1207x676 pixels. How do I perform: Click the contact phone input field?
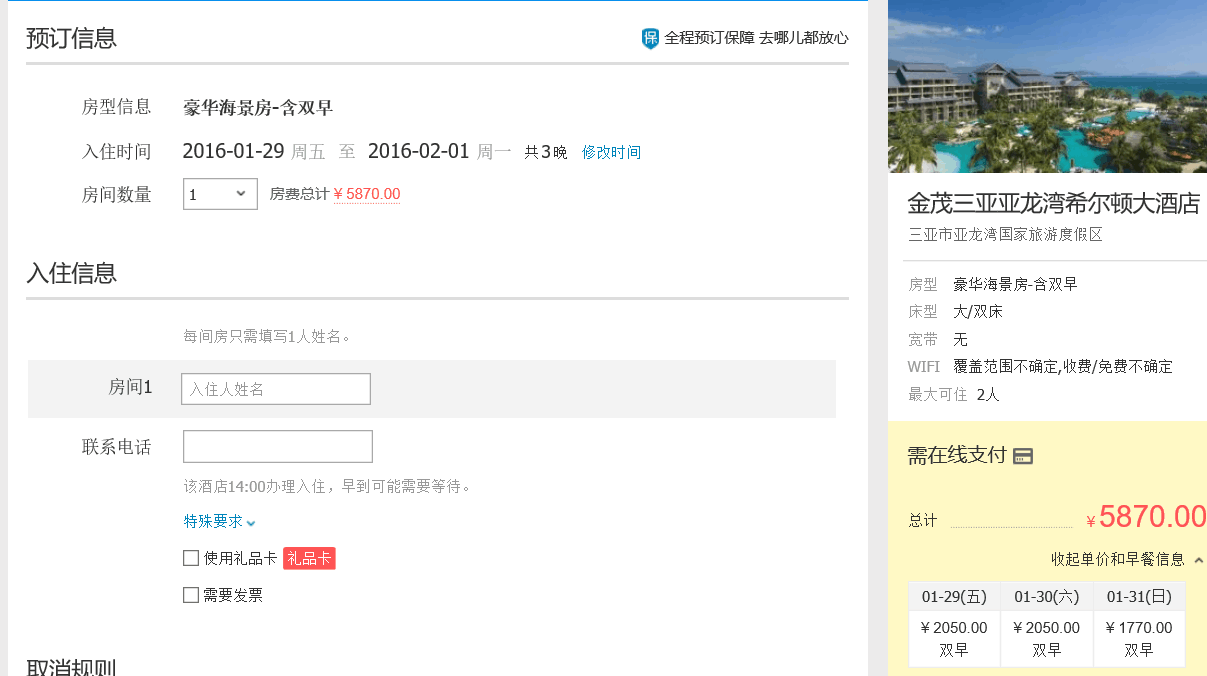pos(278,446)
